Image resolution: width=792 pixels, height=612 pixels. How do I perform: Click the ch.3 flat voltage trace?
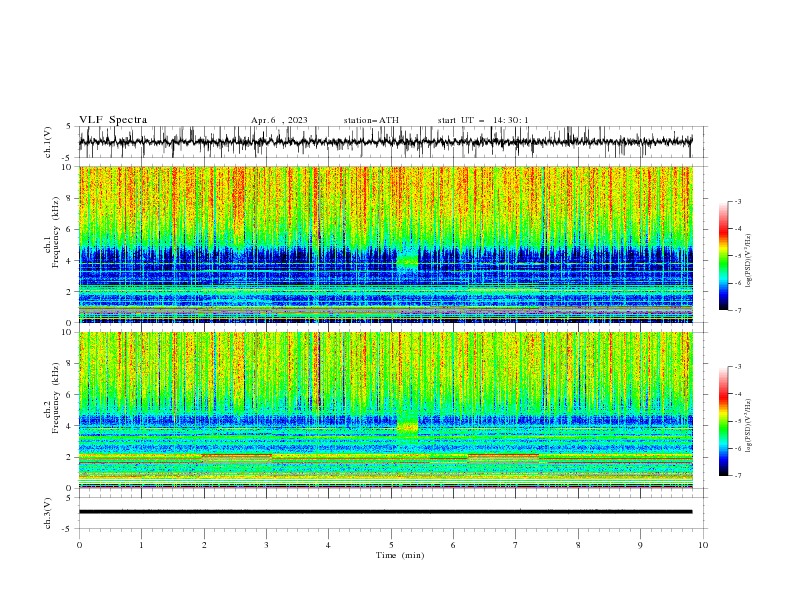(385, 512)
